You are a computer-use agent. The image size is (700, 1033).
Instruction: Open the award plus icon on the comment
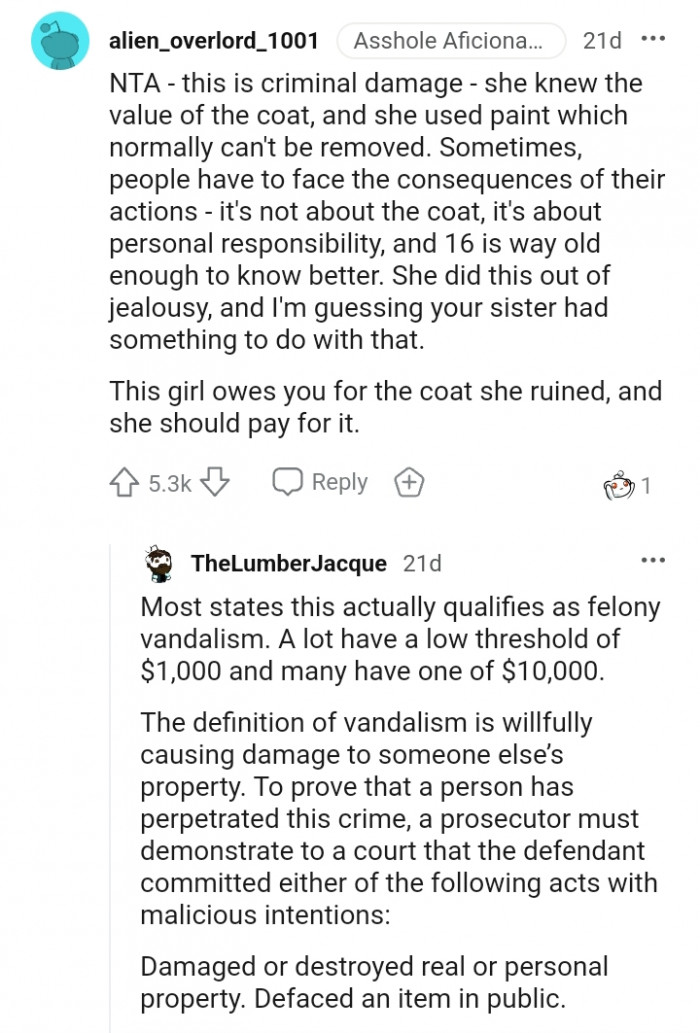click(408, 481)
